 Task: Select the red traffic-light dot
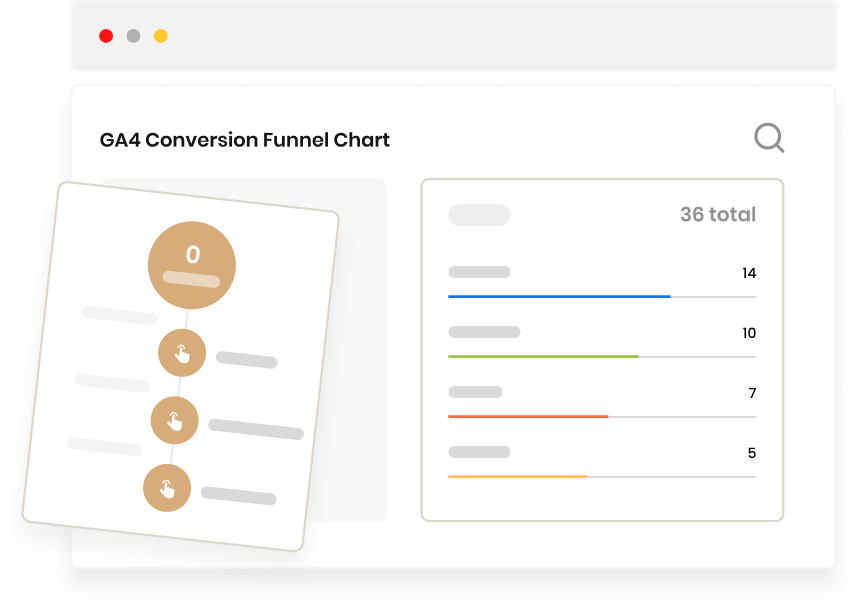click(106, 34)
